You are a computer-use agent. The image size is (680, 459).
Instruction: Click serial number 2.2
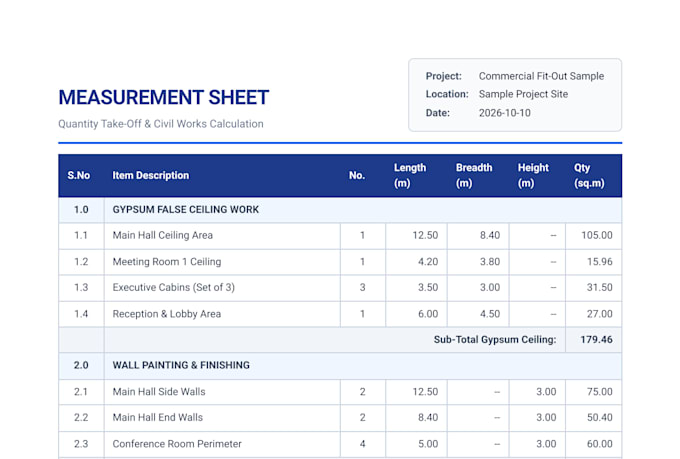click(81, 417)
